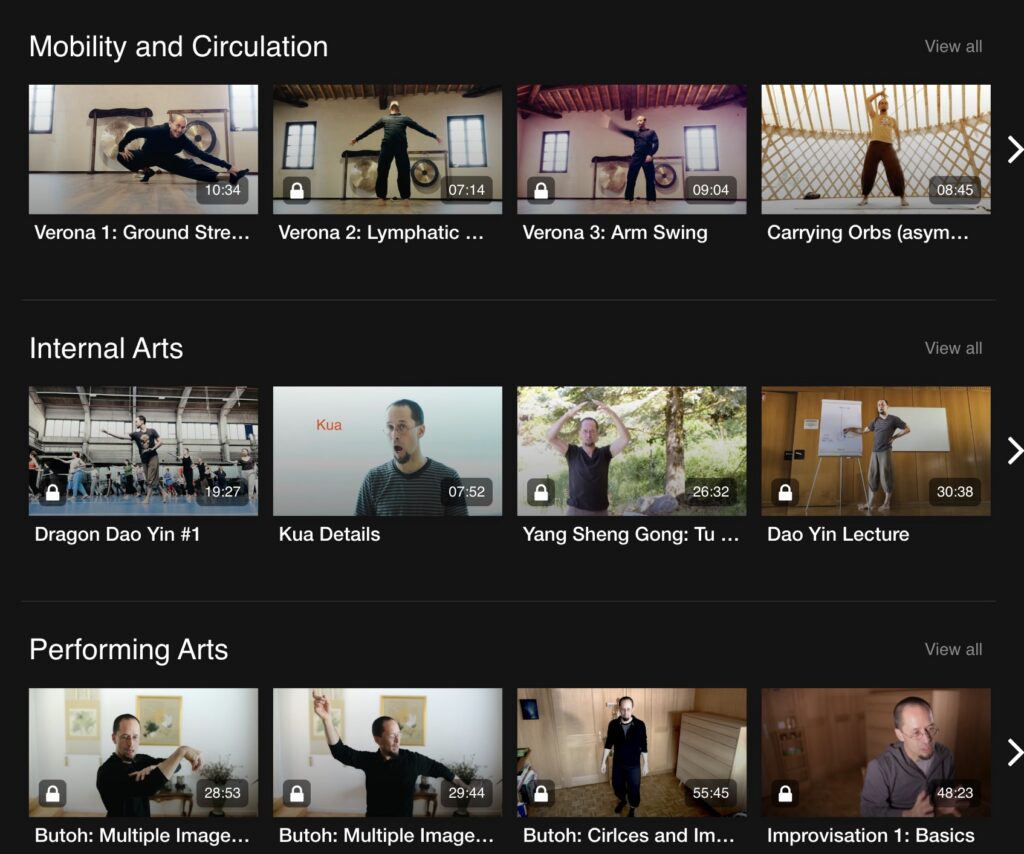Advance Internal Arts row using right arrow
This screenshot has width=1024, height=854.
click(x=1014, y=451)
